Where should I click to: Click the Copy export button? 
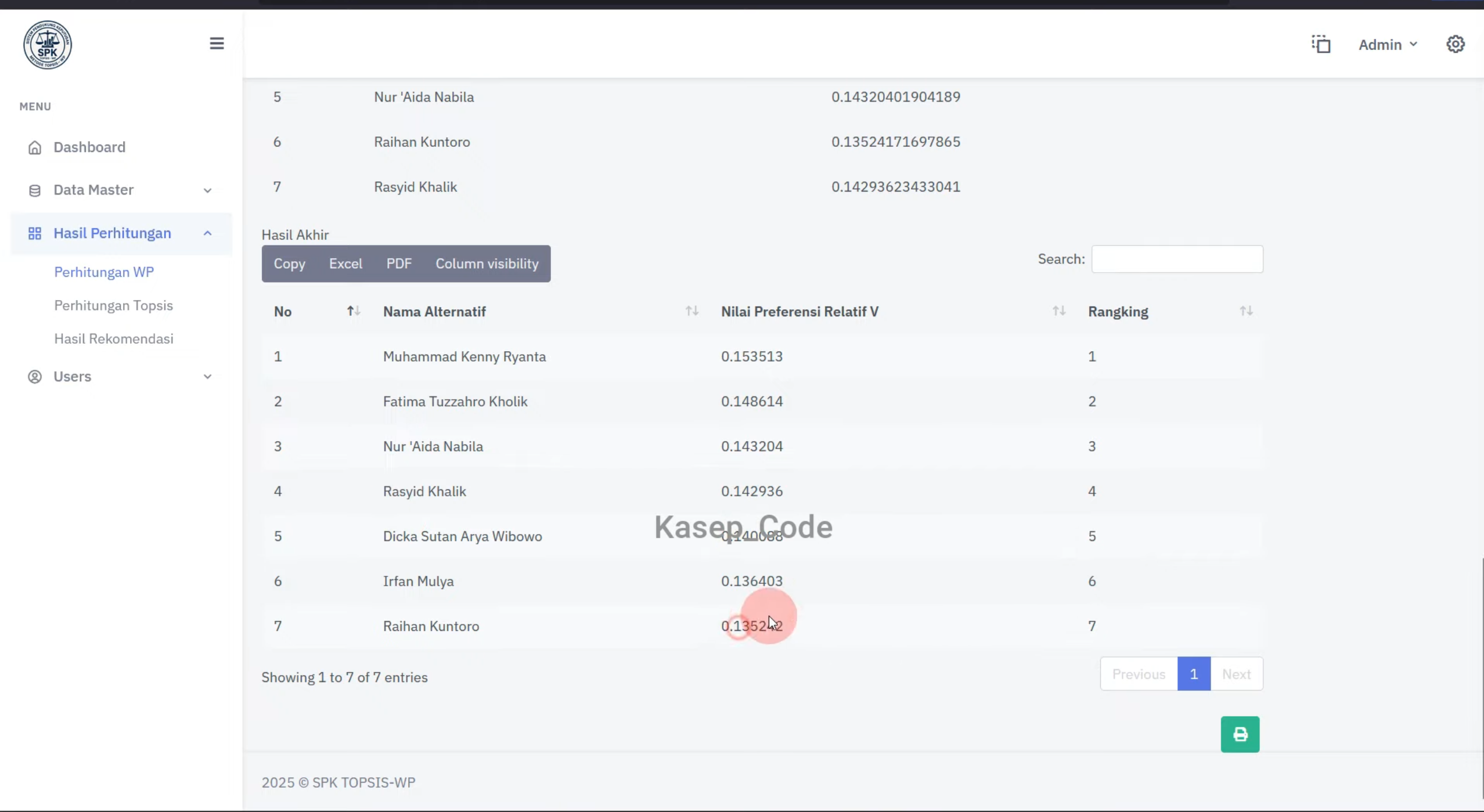coord(289,264)
